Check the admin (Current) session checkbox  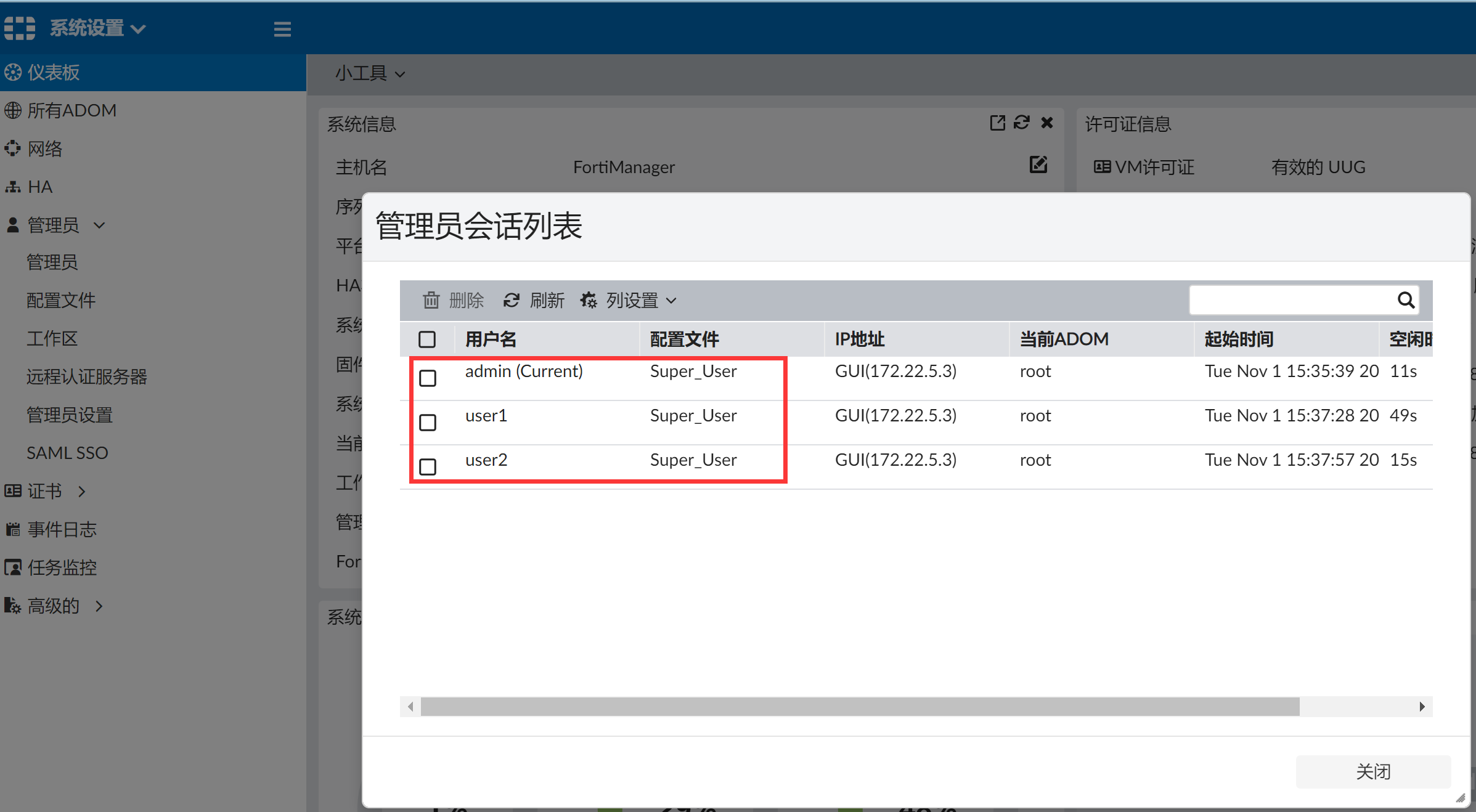[428, 378]
